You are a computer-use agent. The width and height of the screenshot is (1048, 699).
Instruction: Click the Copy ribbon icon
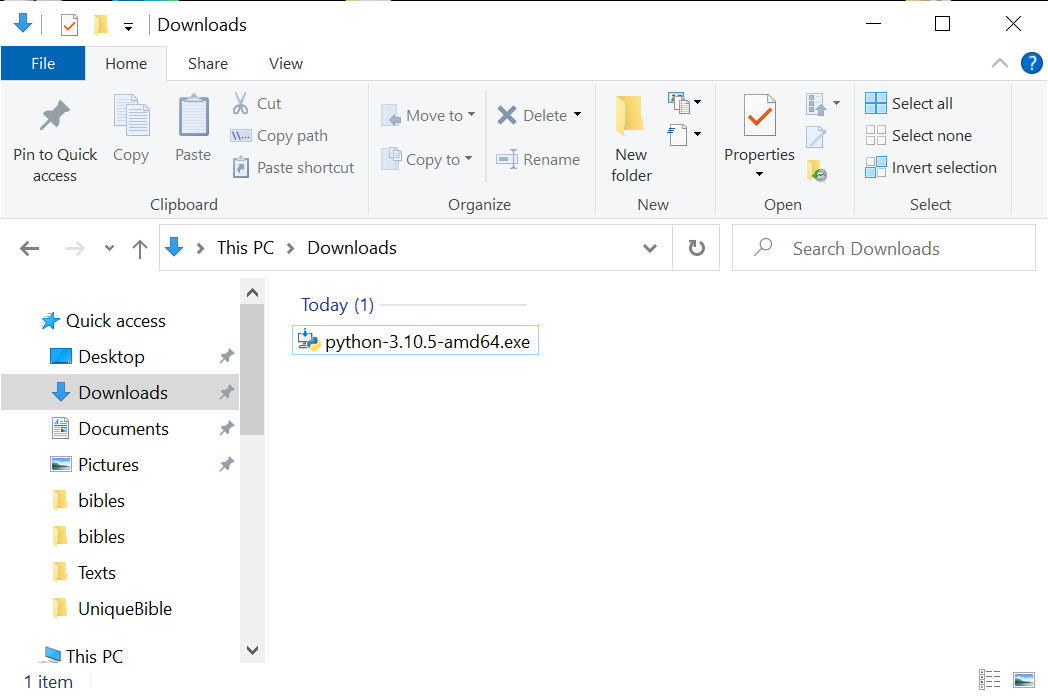point(131,115)
